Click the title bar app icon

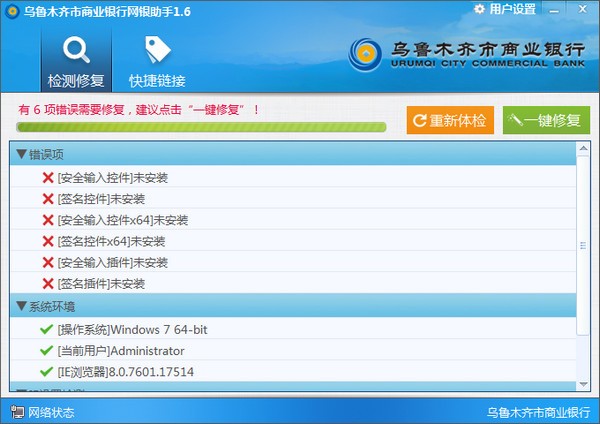point(12,11)
